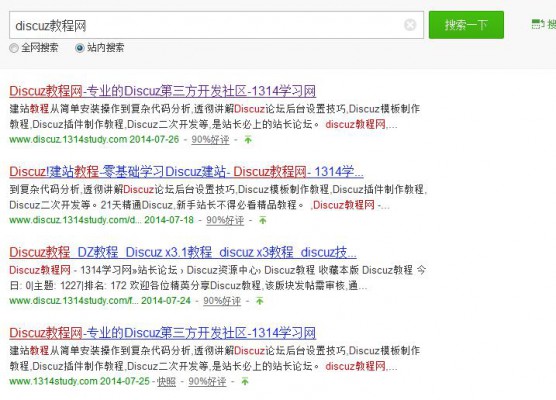Select the 站内搜索 radio option
The image size is (556, 400).
[80, 48]
